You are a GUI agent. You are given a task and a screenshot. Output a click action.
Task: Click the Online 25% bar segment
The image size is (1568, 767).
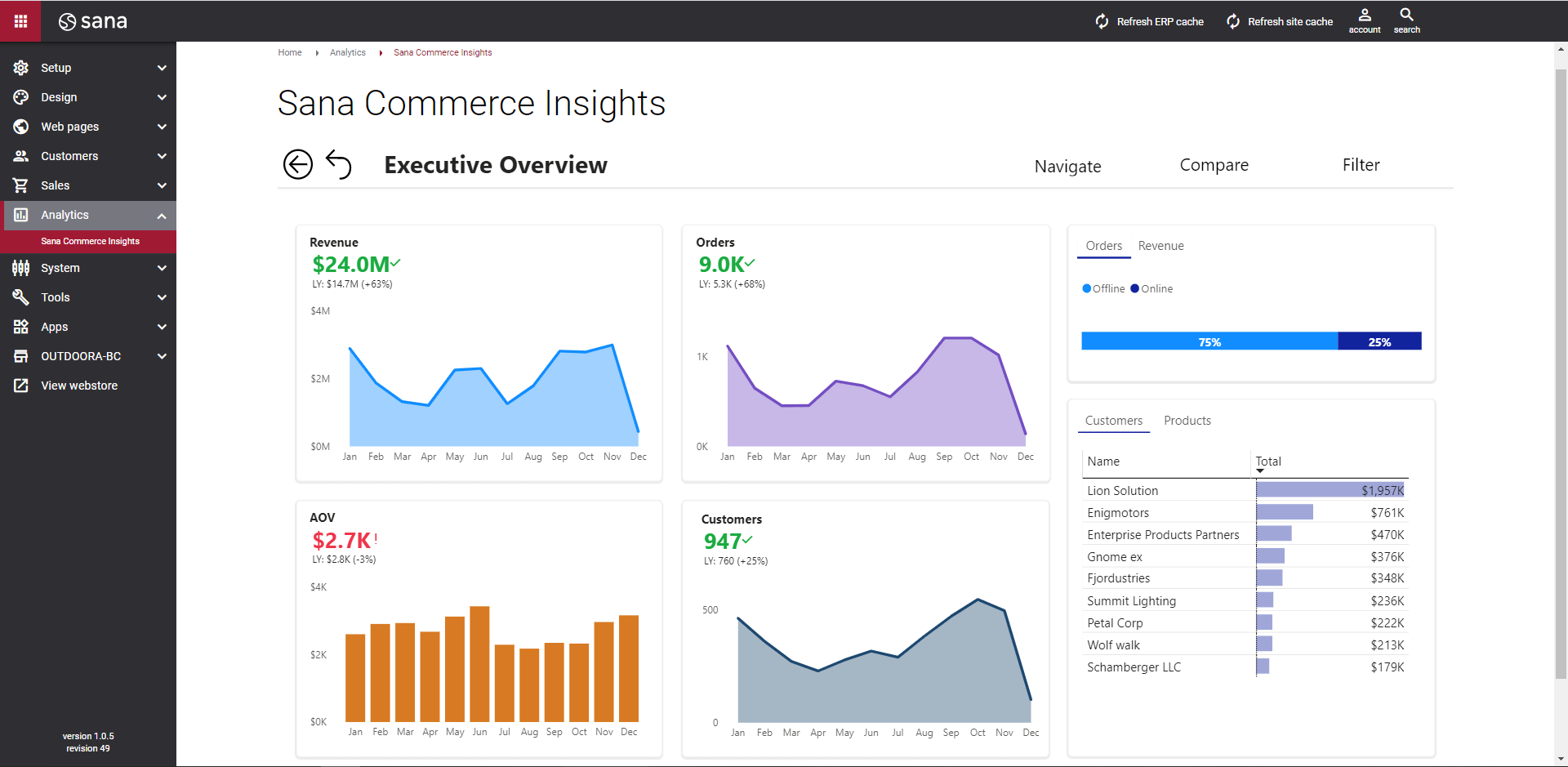(1379, 341)
